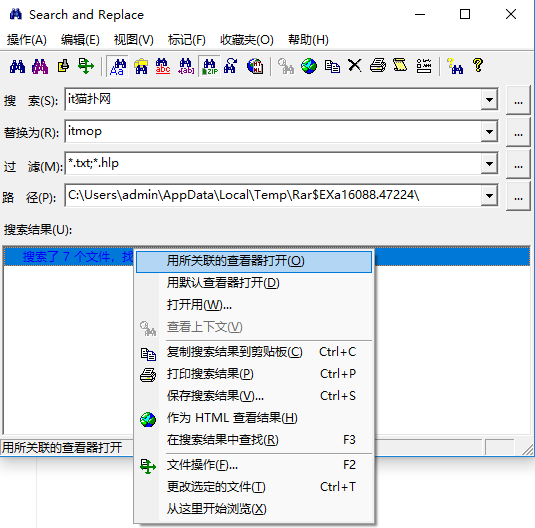Click the yellow question mark Help icon
The image size is (535, 528).
click(478, 65)
